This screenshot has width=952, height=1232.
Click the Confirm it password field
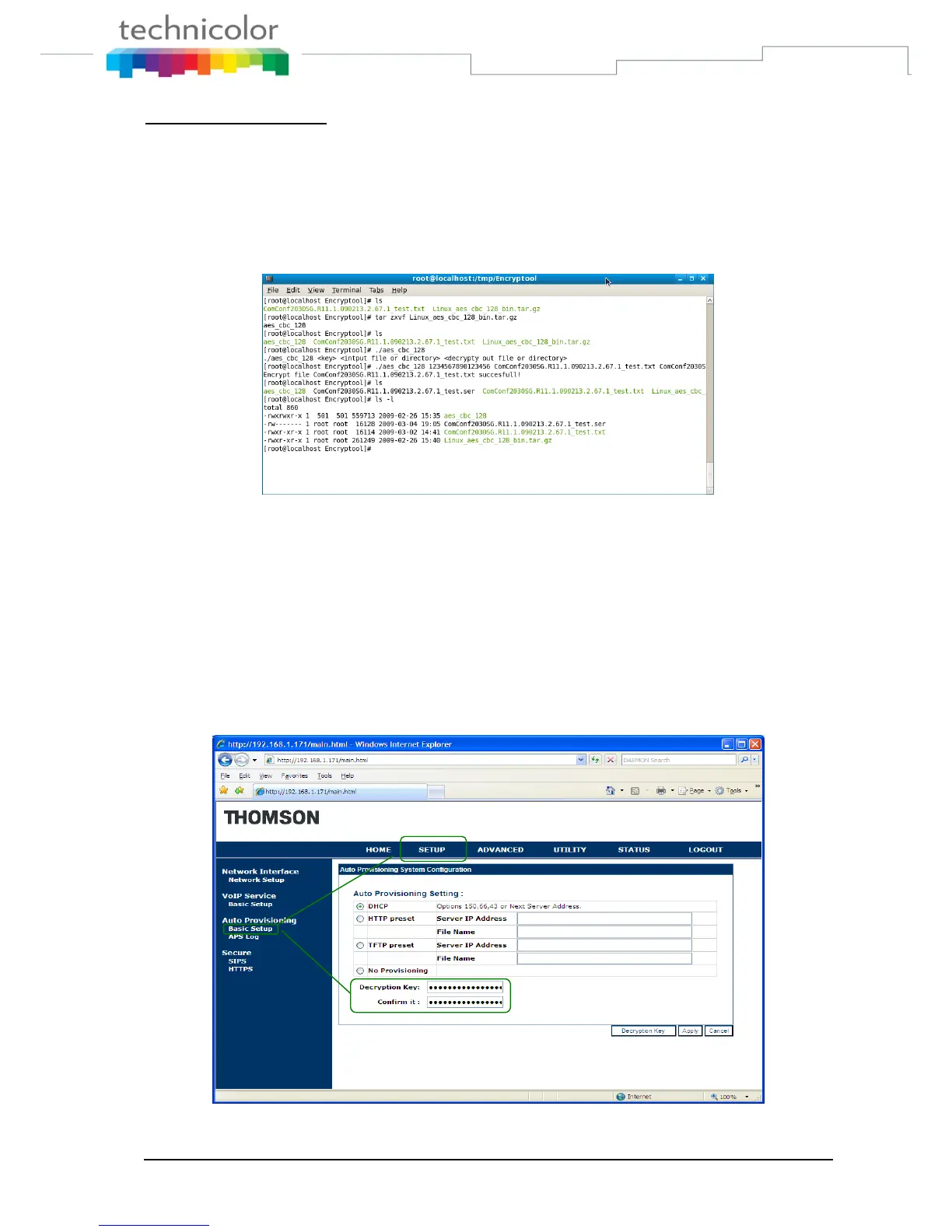click(x=465, y=1003)
